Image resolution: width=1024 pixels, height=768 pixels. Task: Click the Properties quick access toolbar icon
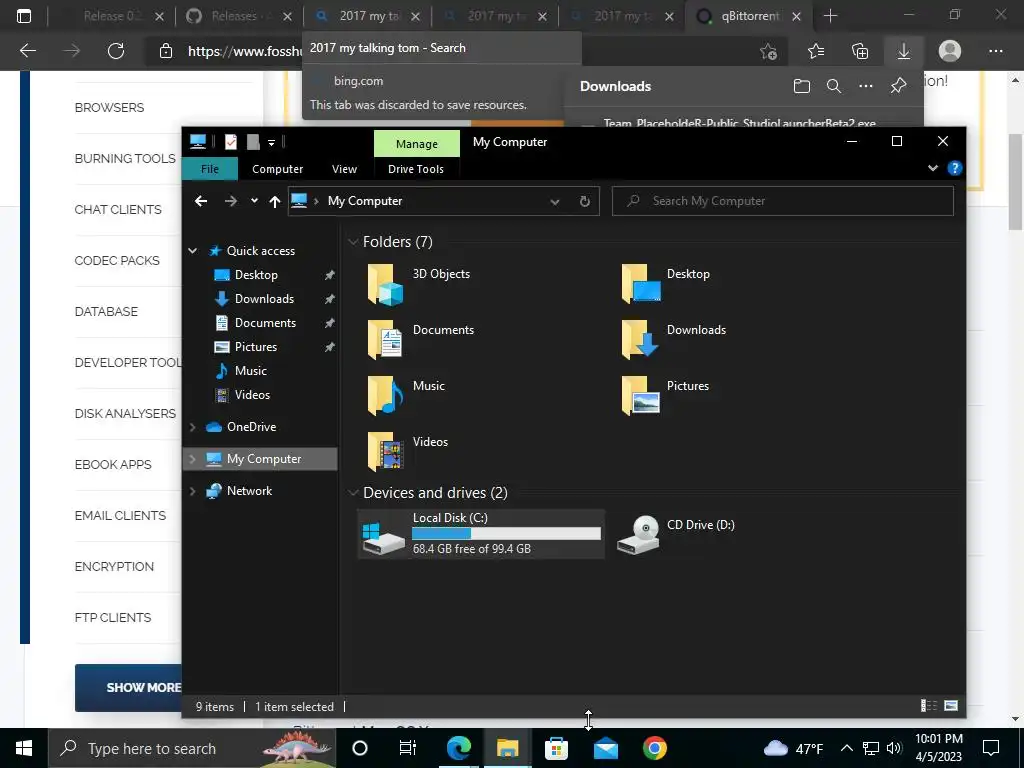(231, 142)
